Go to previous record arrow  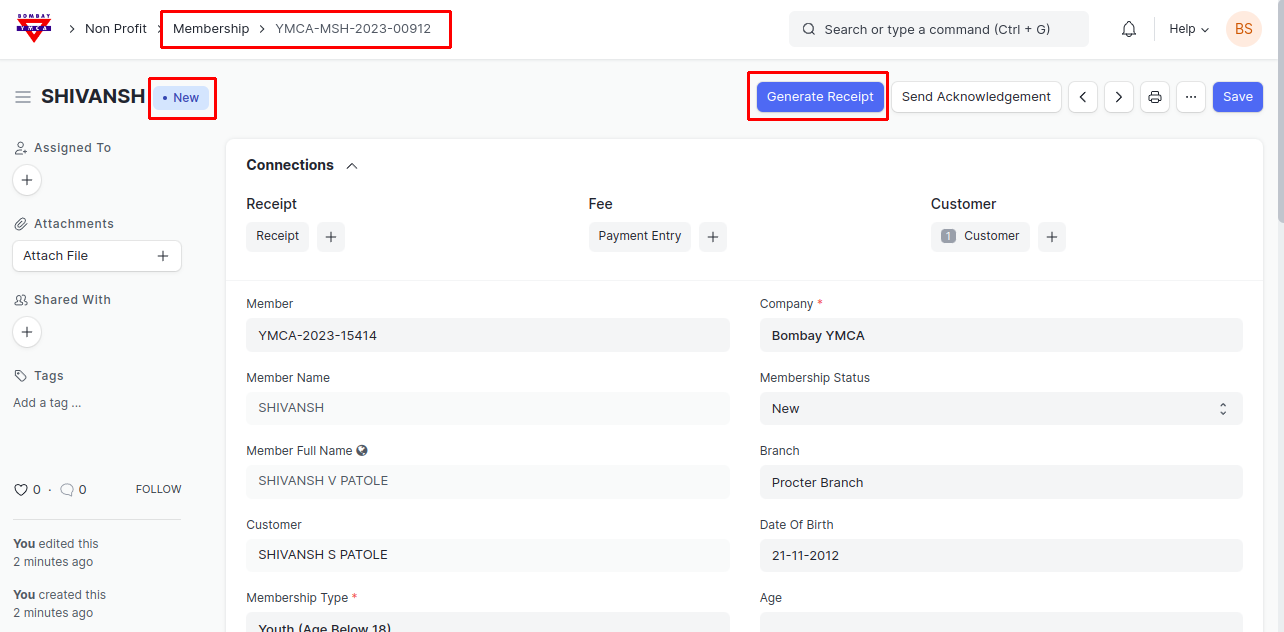click(1083, 97)
